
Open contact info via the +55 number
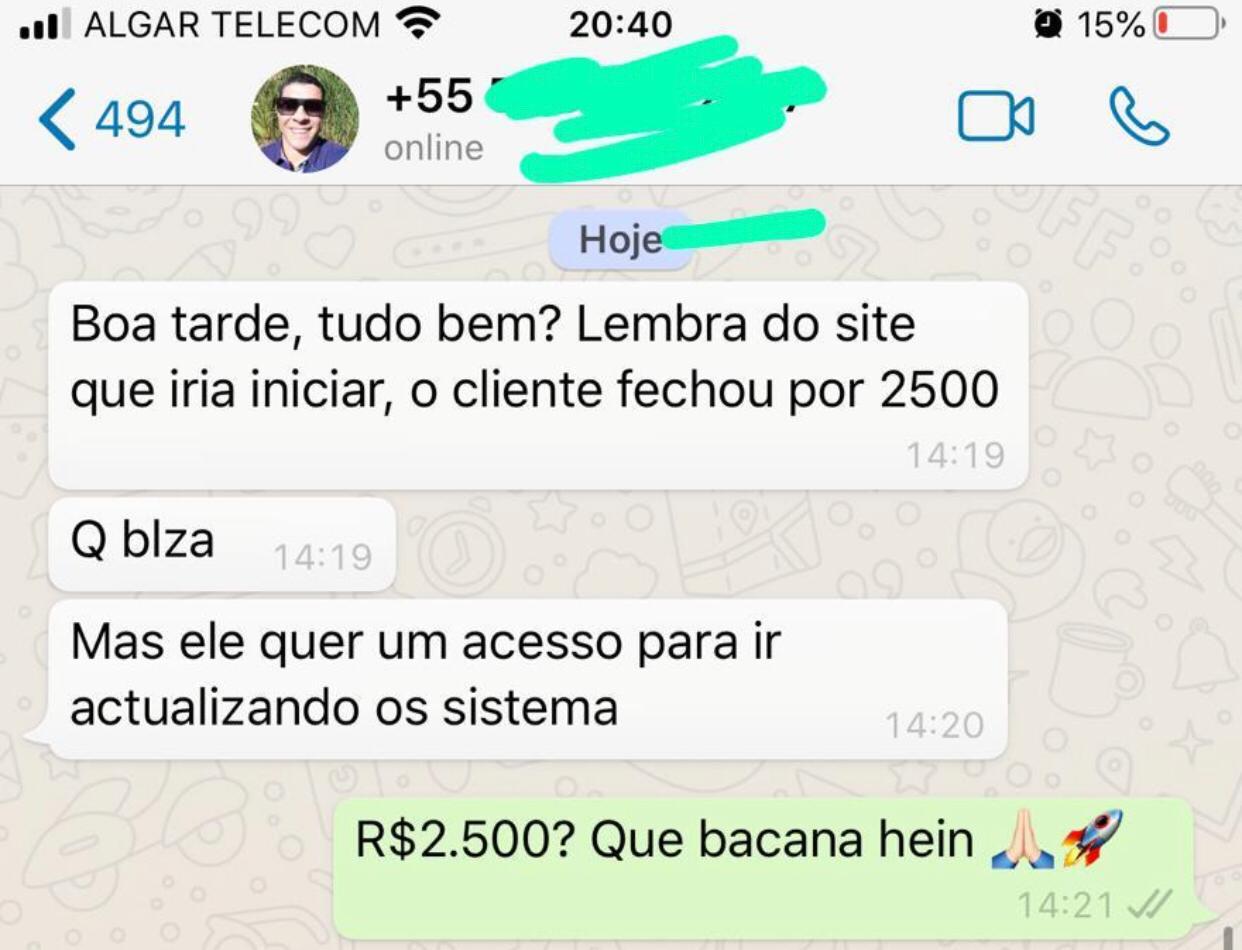point(429,97)
